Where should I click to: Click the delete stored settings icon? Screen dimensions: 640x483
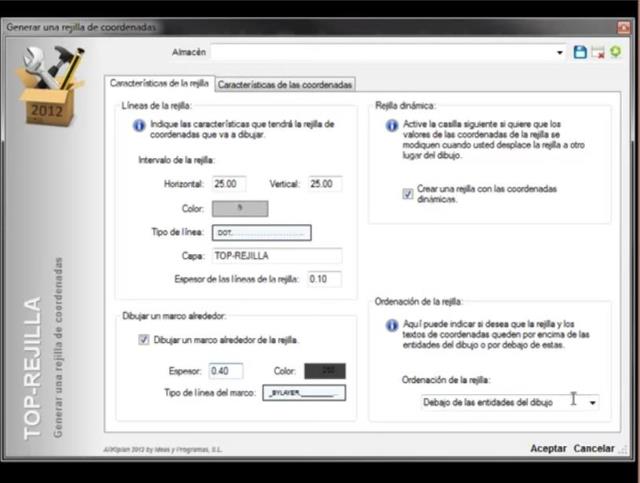coord(598,53)
